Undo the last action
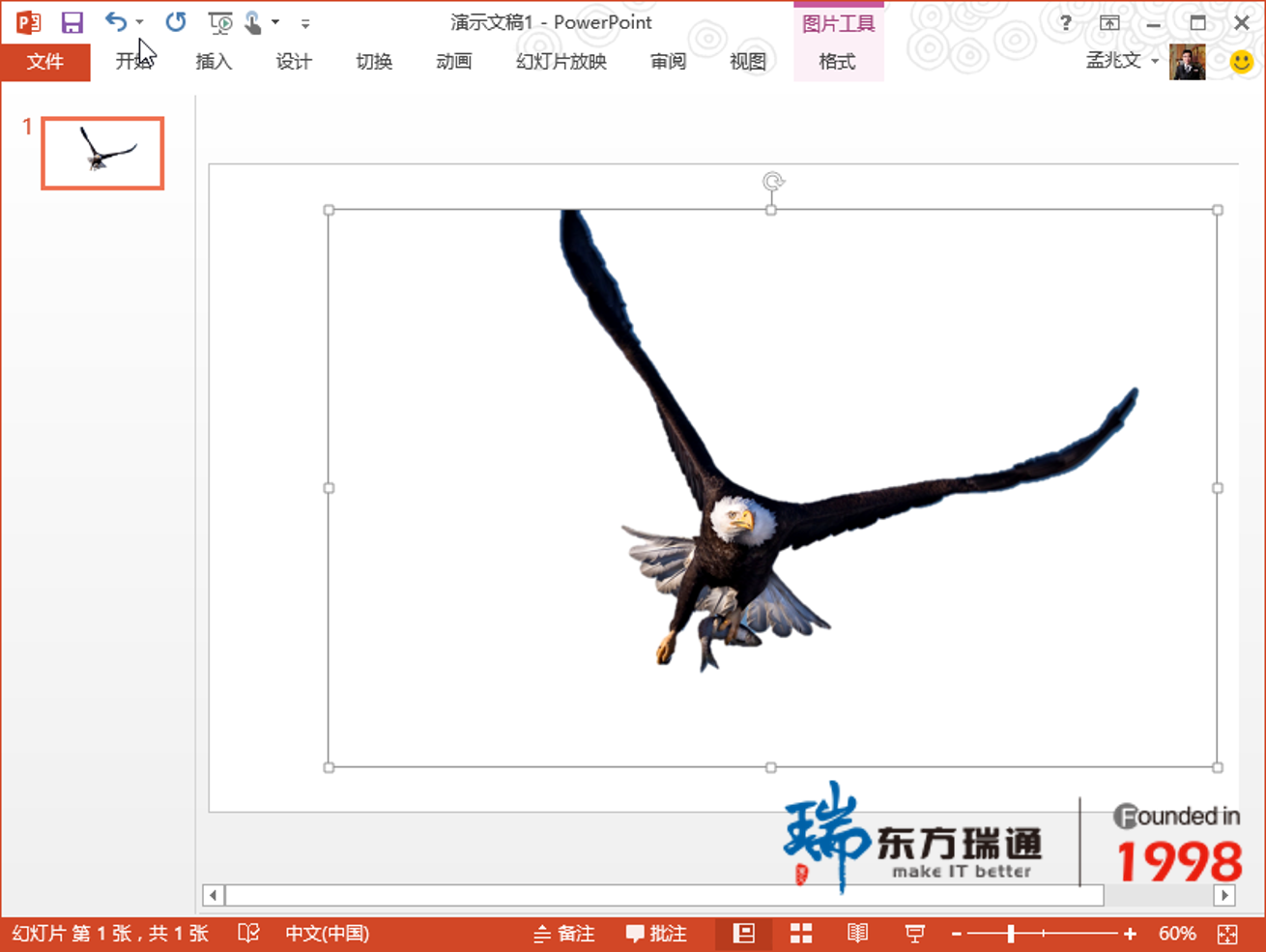 click(x=116, y=21)
